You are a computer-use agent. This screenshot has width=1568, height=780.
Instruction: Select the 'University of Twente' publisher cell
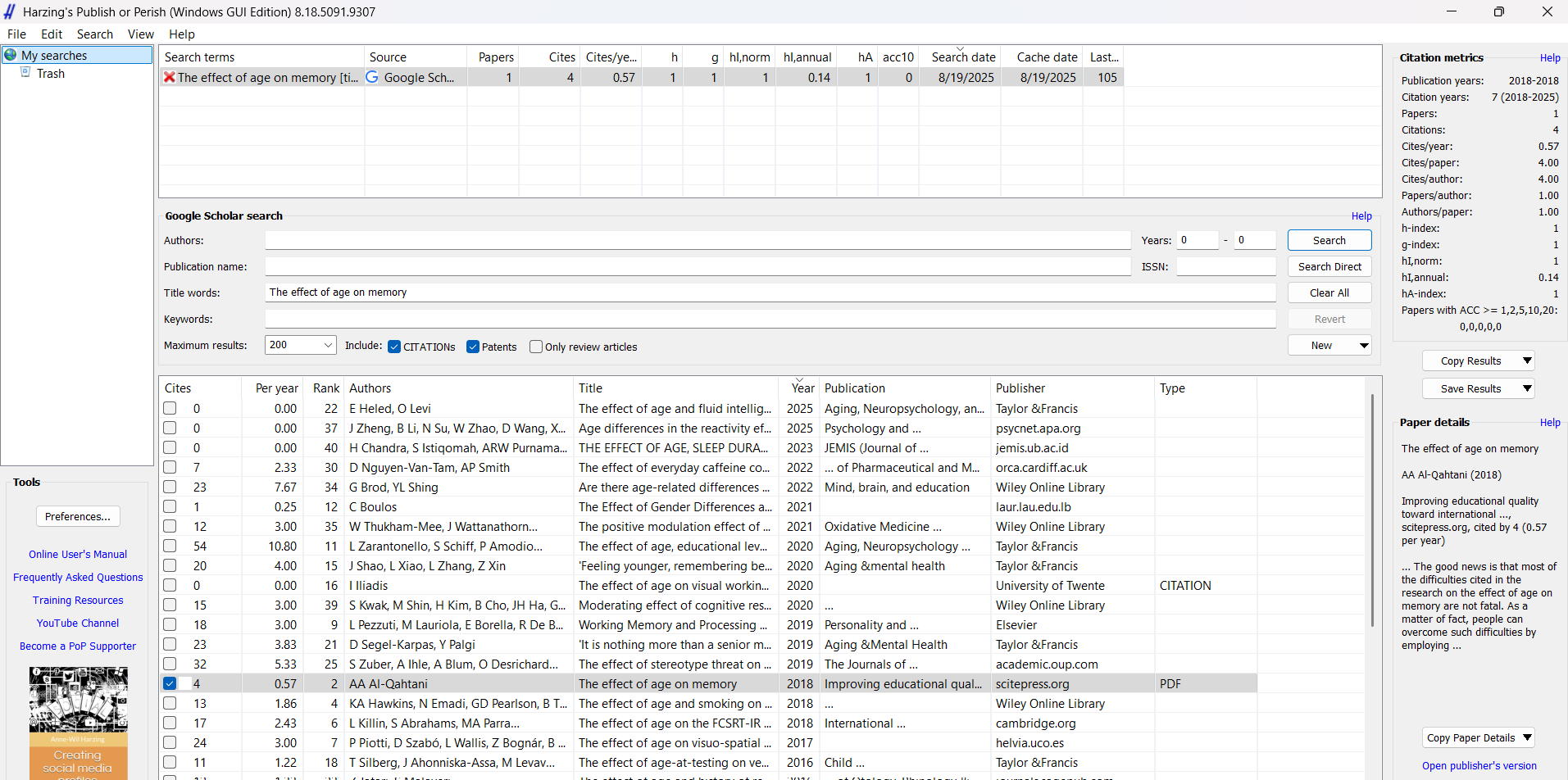pyautogui.click(x=1072, y=585)
